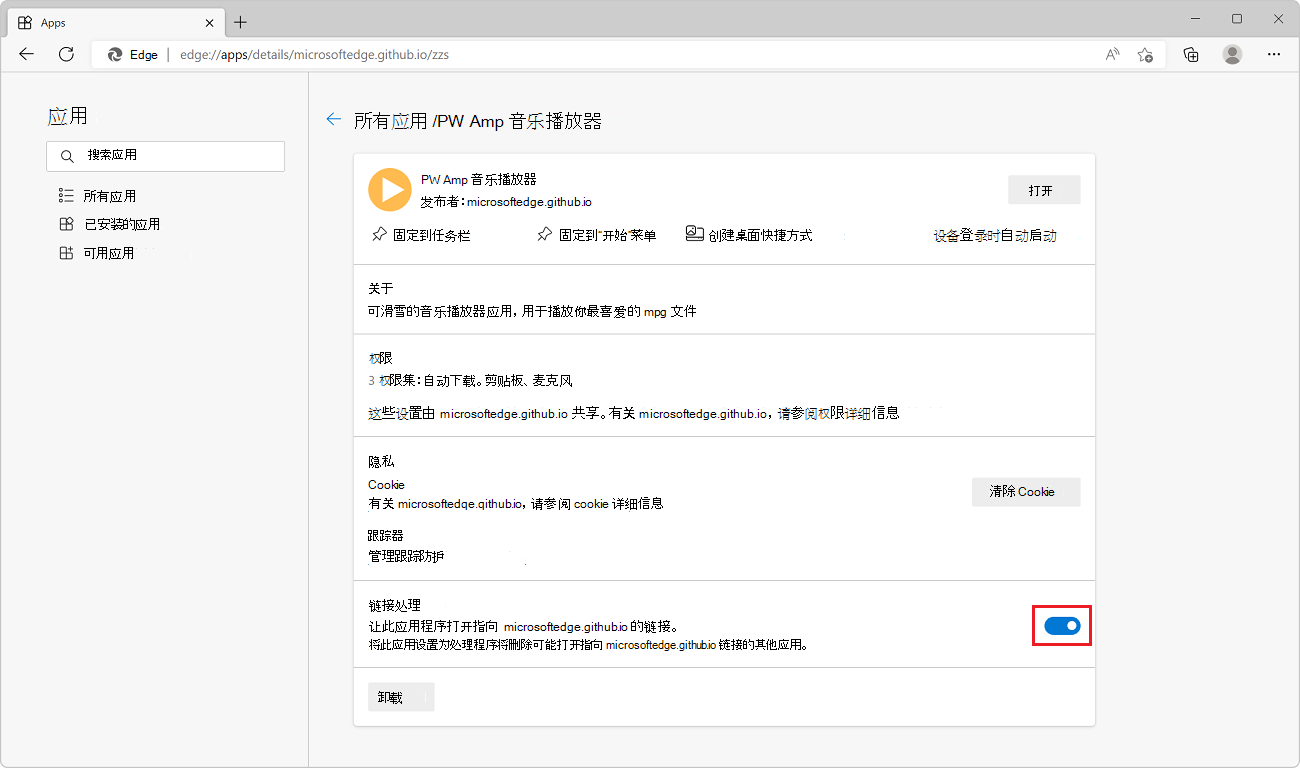This screenshot has width=1300, height=768.
Task: Click the Cookie label under 隐私
Action: point(386,485)
